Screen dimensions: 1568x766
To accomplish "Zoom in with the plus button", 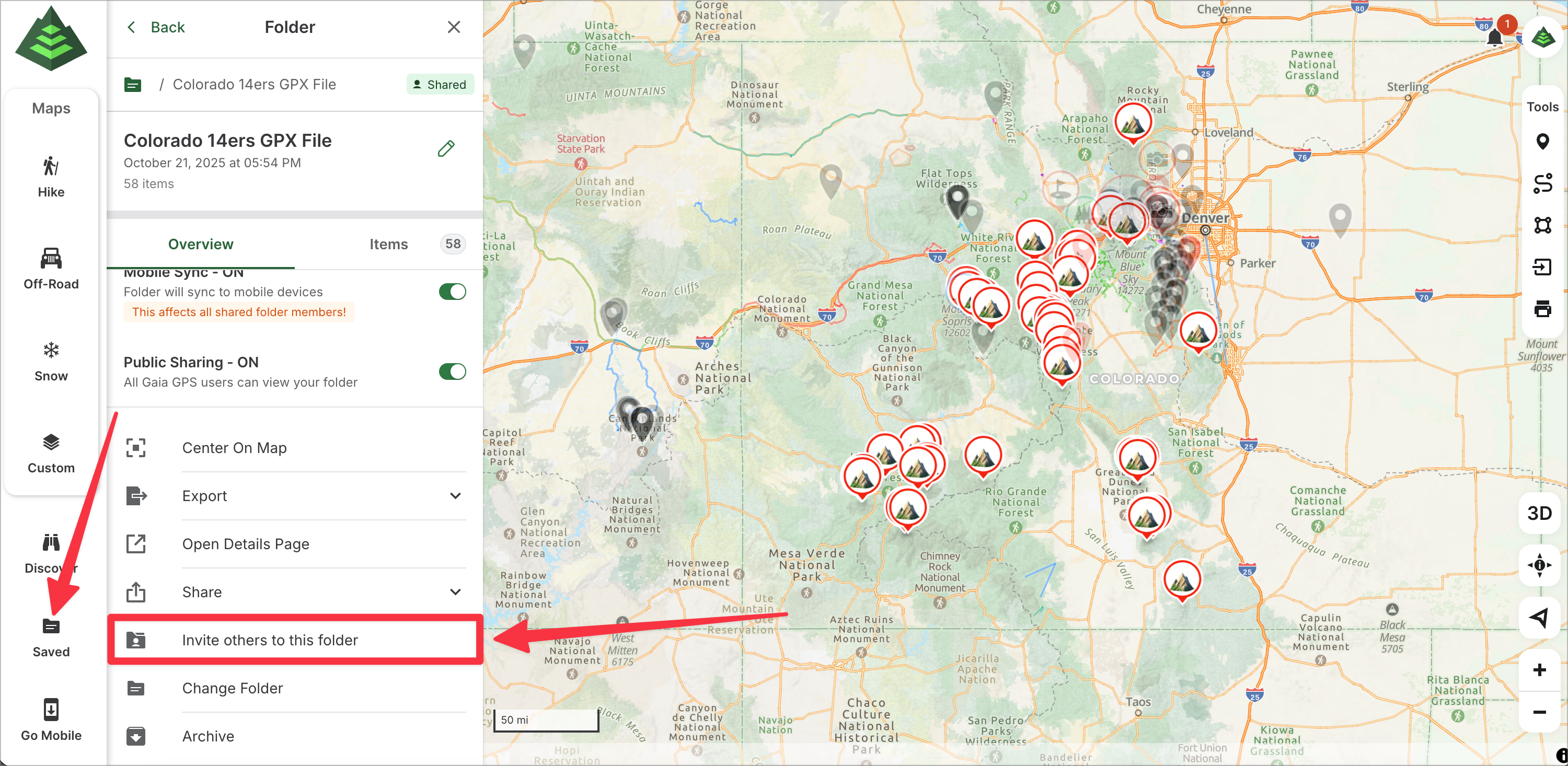I will (1539, 670).
